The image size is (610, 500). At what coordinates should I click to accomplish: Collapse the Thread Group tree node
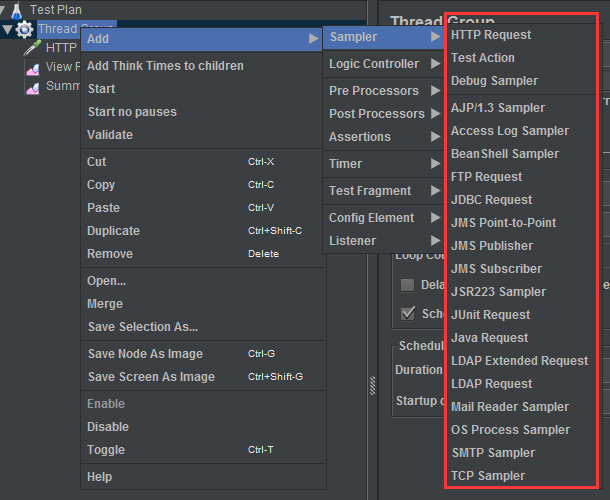click(8, 29)
